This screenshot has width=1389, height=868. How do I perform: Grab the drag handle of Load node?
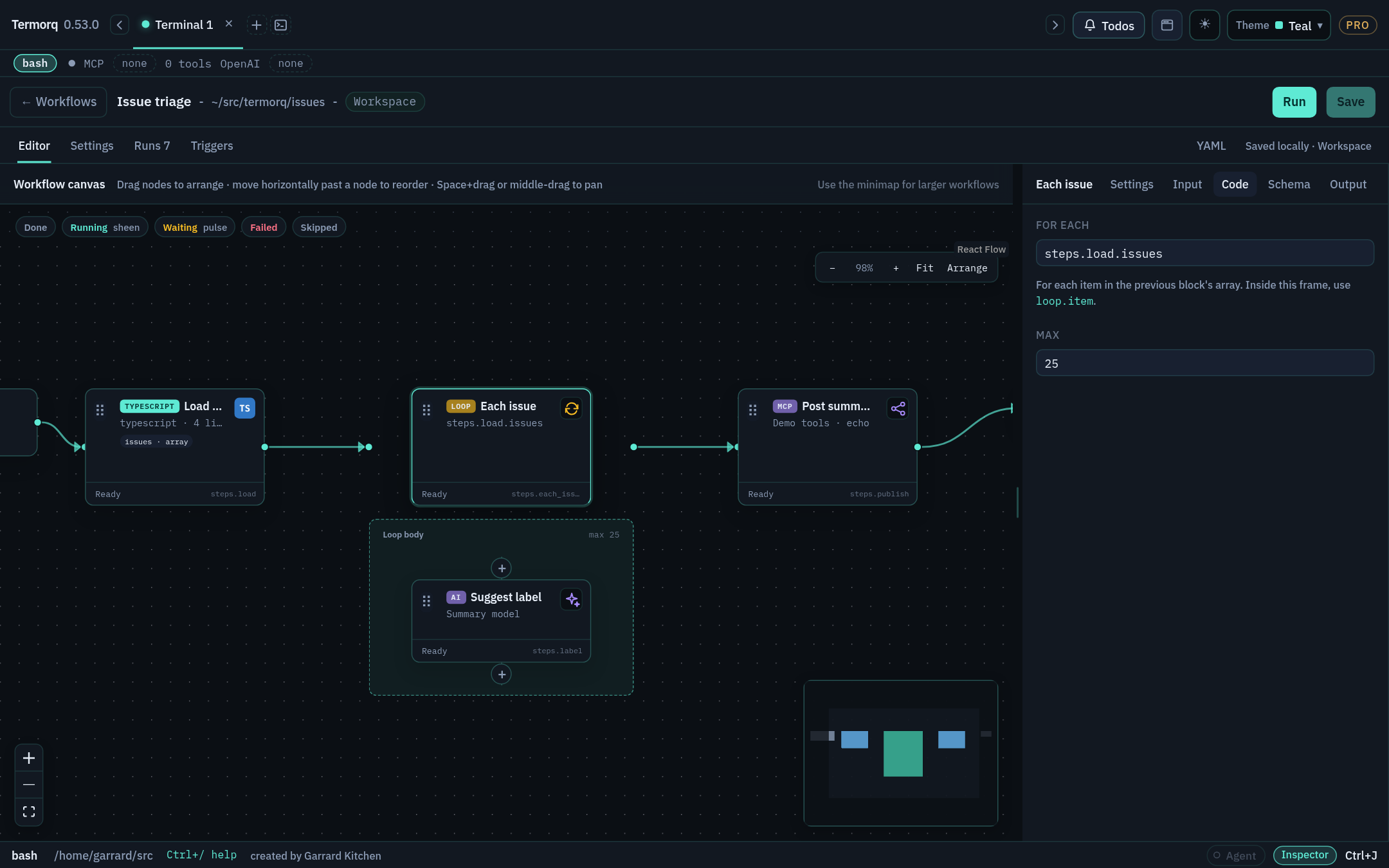(100, 410)
